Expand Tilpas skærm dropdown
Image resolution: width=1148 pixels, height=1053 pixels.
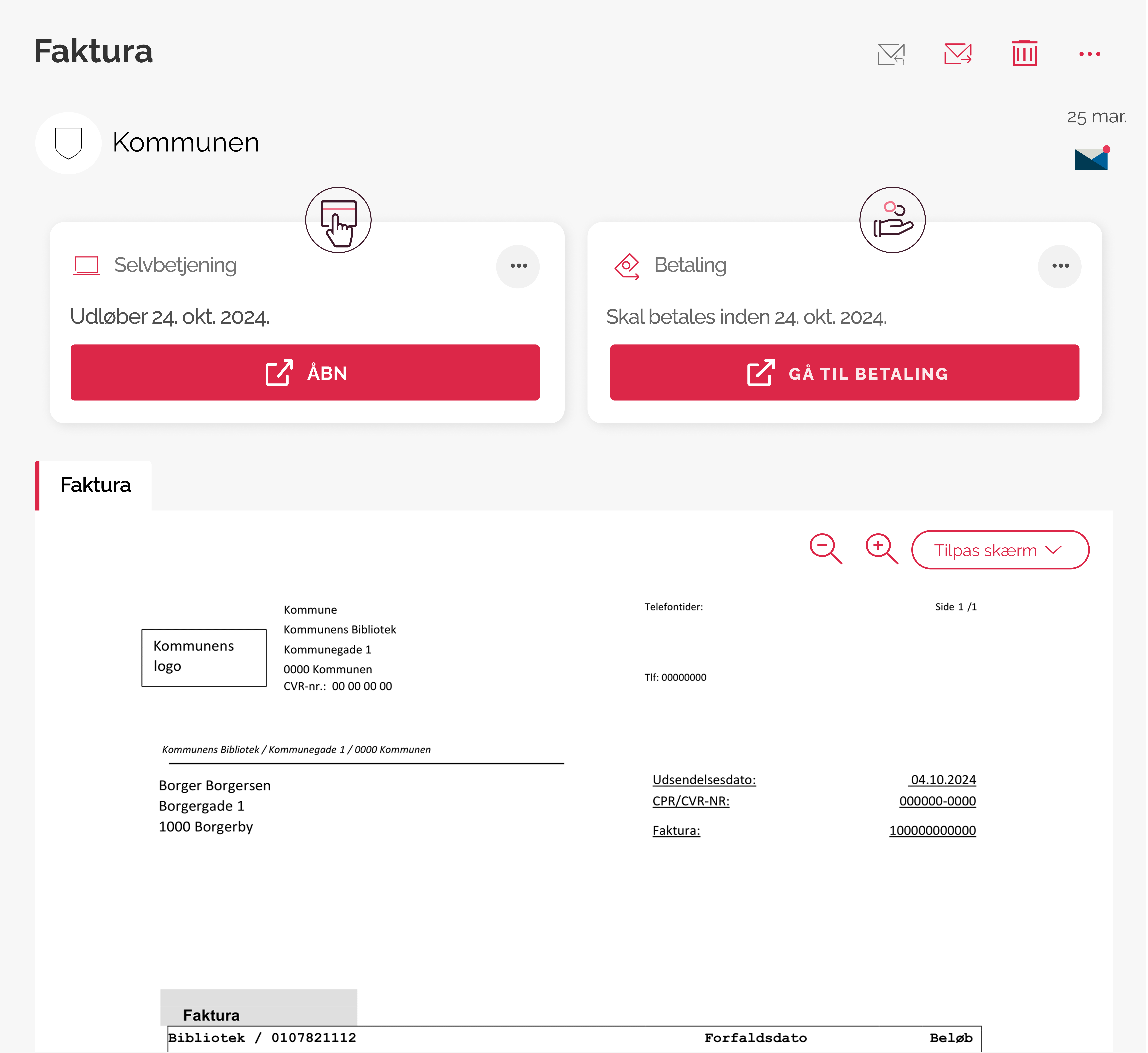pos(1000,550)
